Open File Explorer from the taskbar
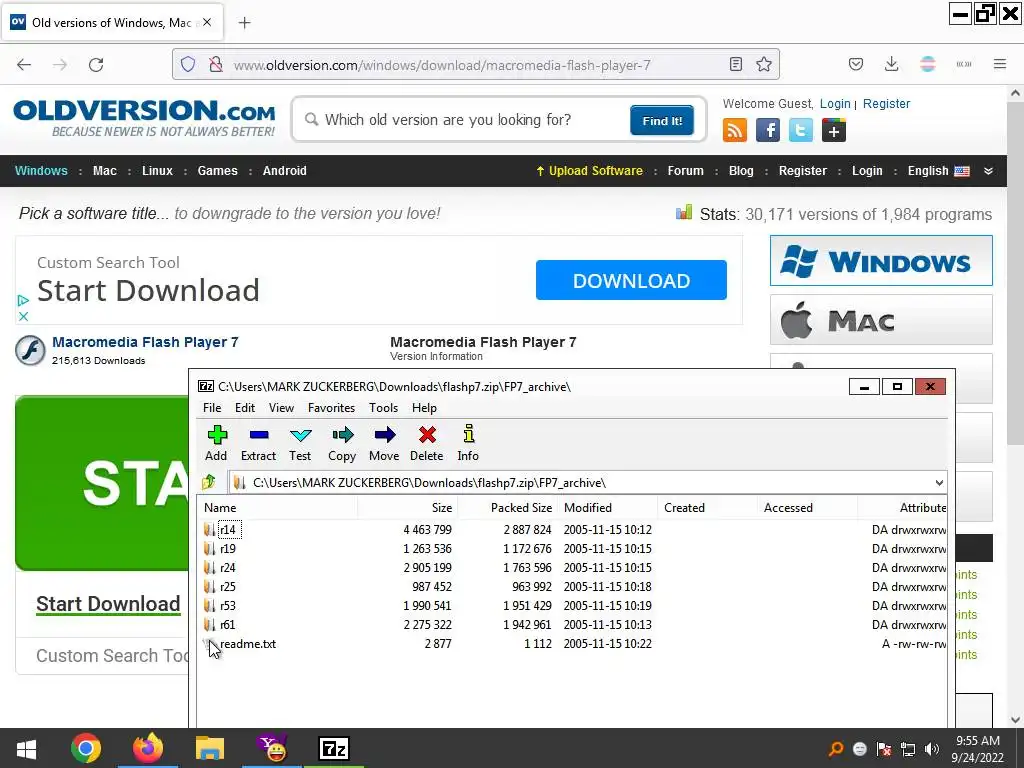 [210, 748]
